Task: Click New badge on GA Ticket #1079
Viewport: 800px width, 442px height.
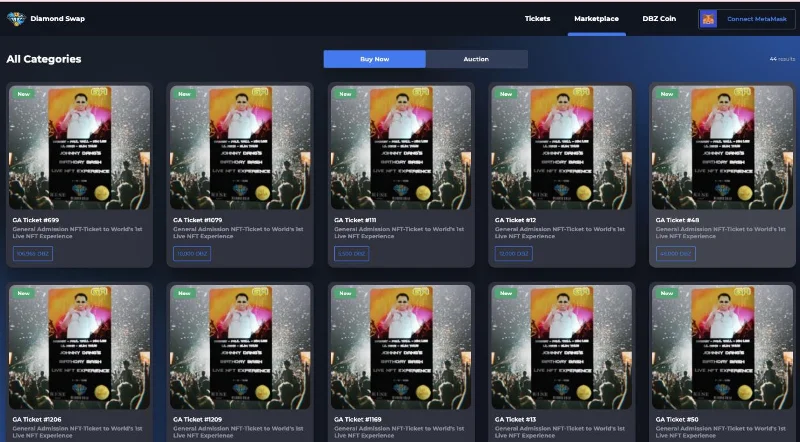Action: (184, 94)
